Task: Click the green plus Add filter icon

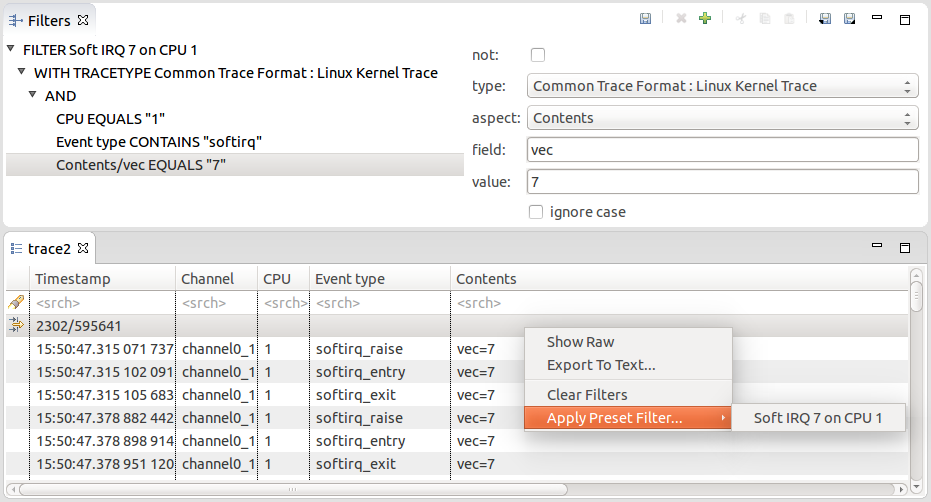Action: coord(705,19)
